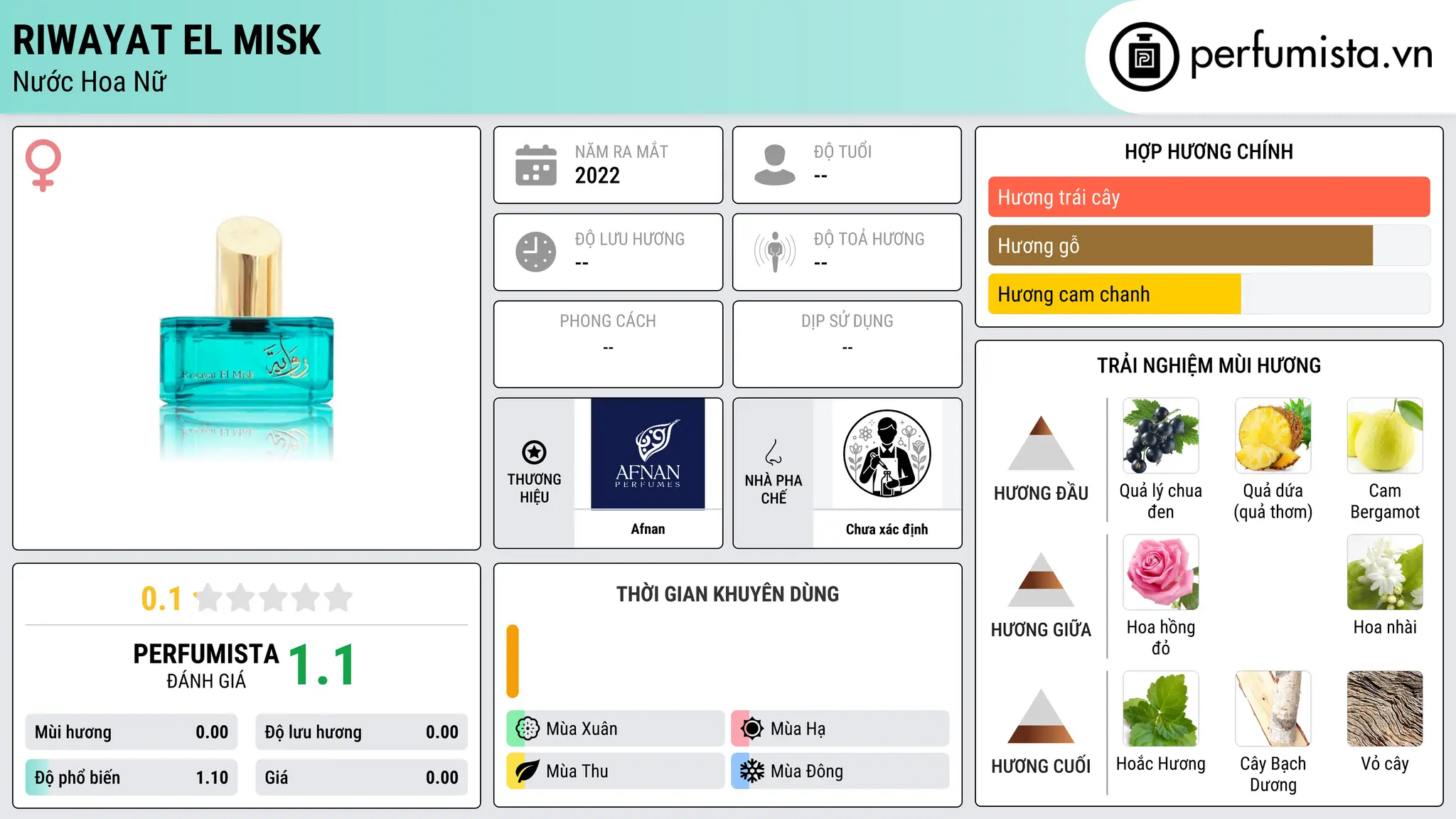Select the Hoa nhài jasmine image

[x=1385, y=572]
